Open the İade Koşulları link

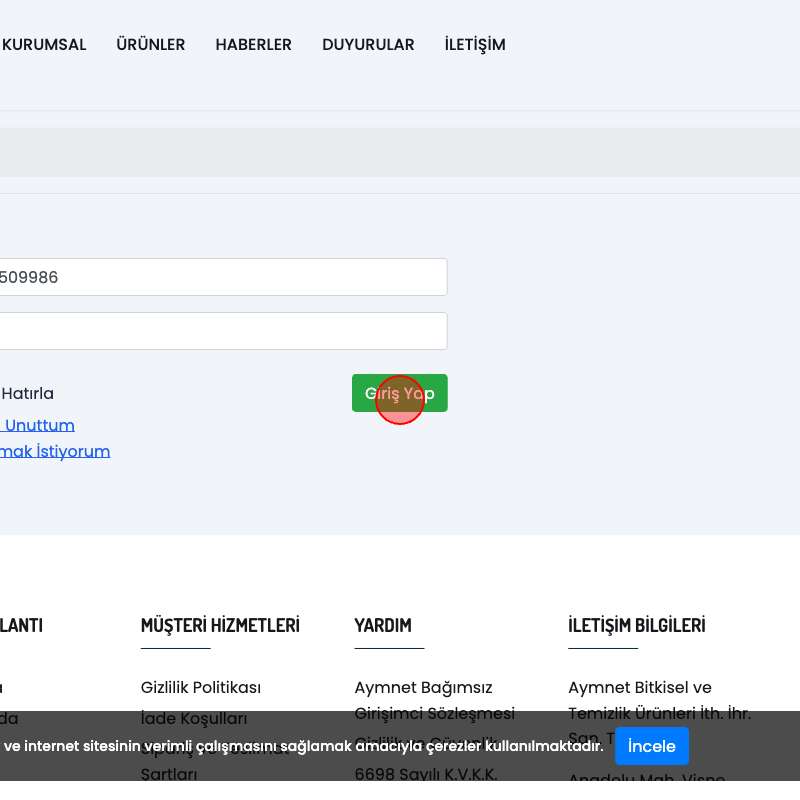[194, 718]
